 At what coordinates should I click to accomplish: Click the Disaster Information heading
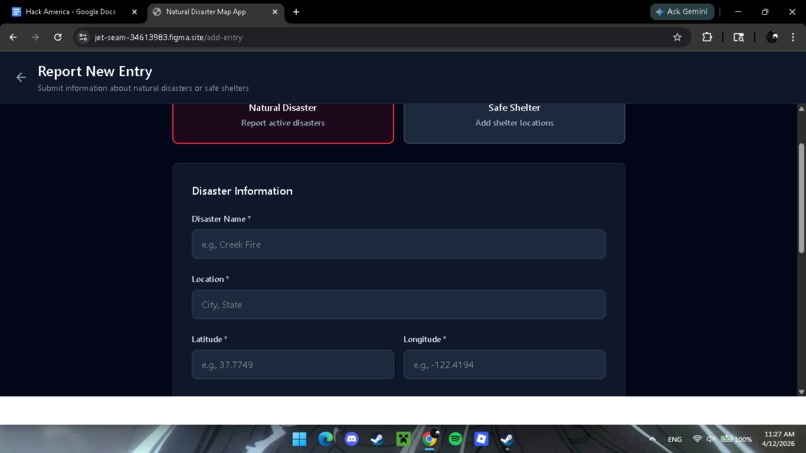pyautogui.click(x=242, y=191)
